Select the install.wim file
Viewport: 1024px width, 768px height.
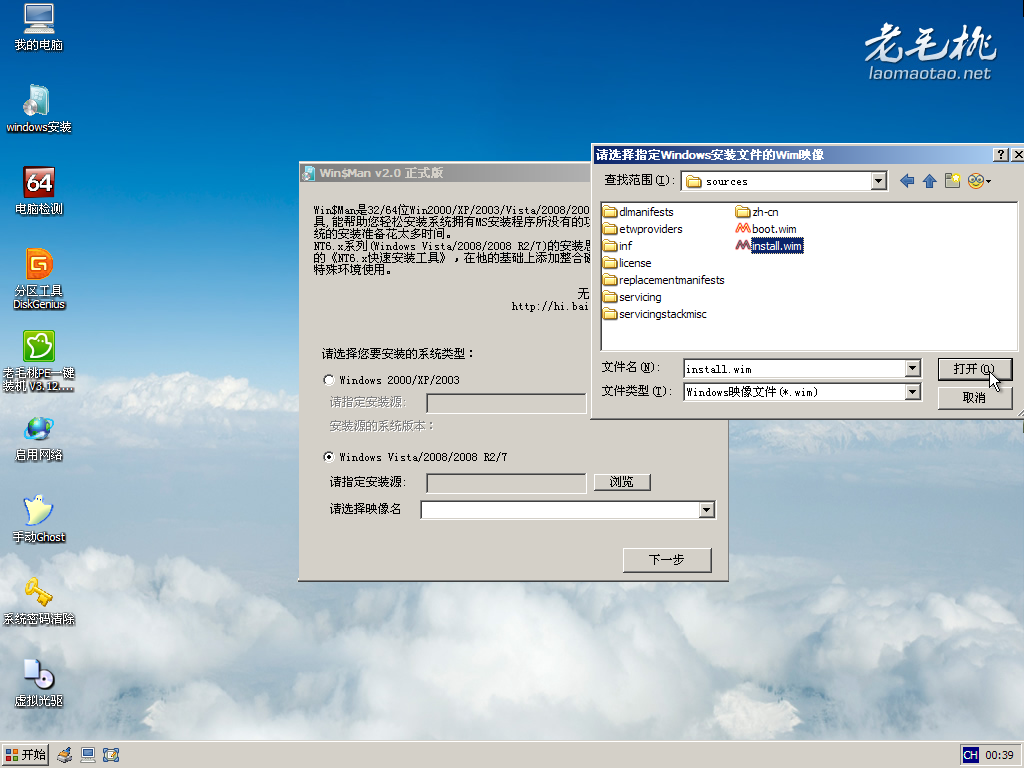[769, 246]
